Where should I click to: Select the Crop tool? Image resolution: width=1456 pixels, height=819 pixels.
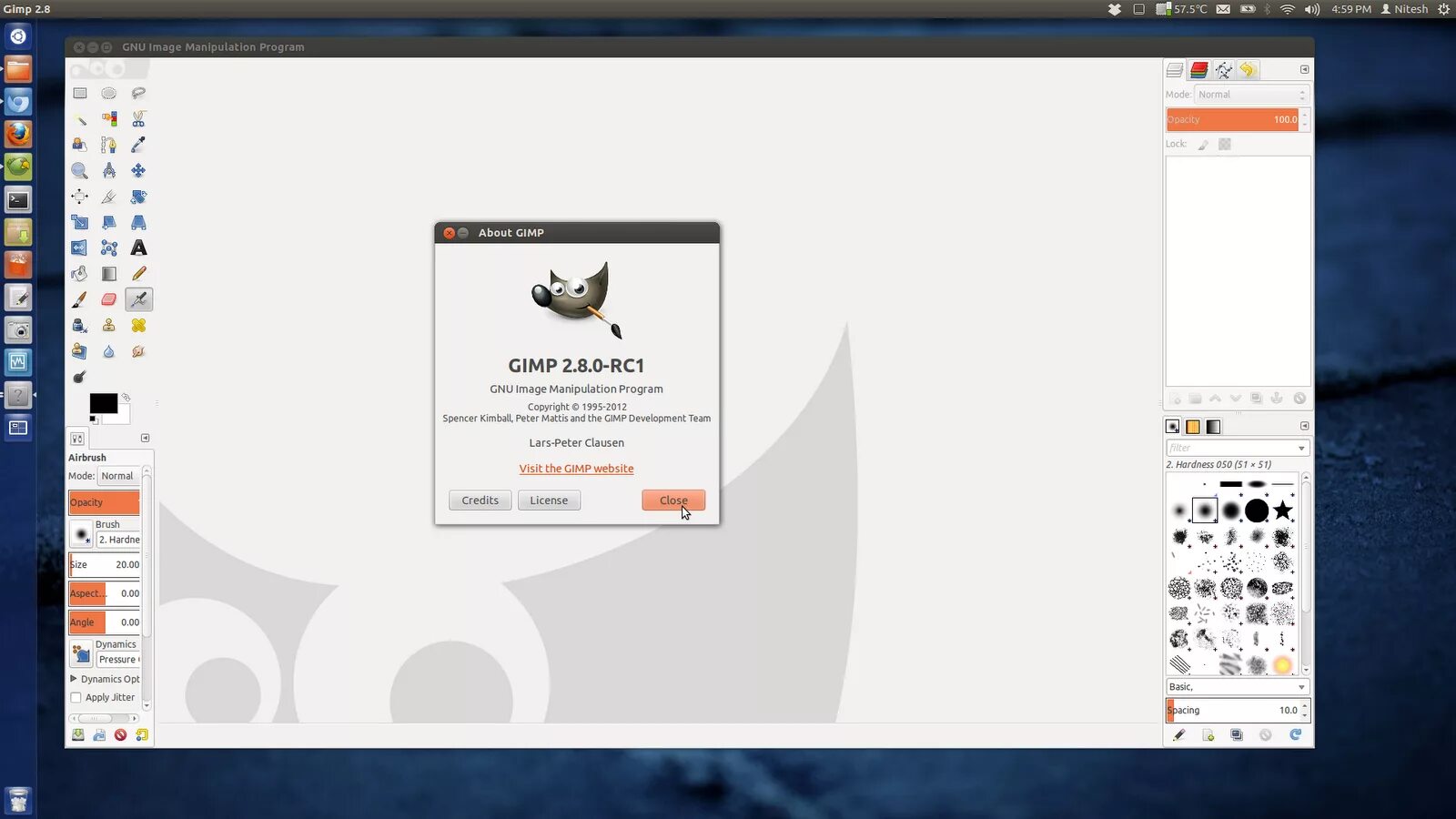[x=109, y=197]
